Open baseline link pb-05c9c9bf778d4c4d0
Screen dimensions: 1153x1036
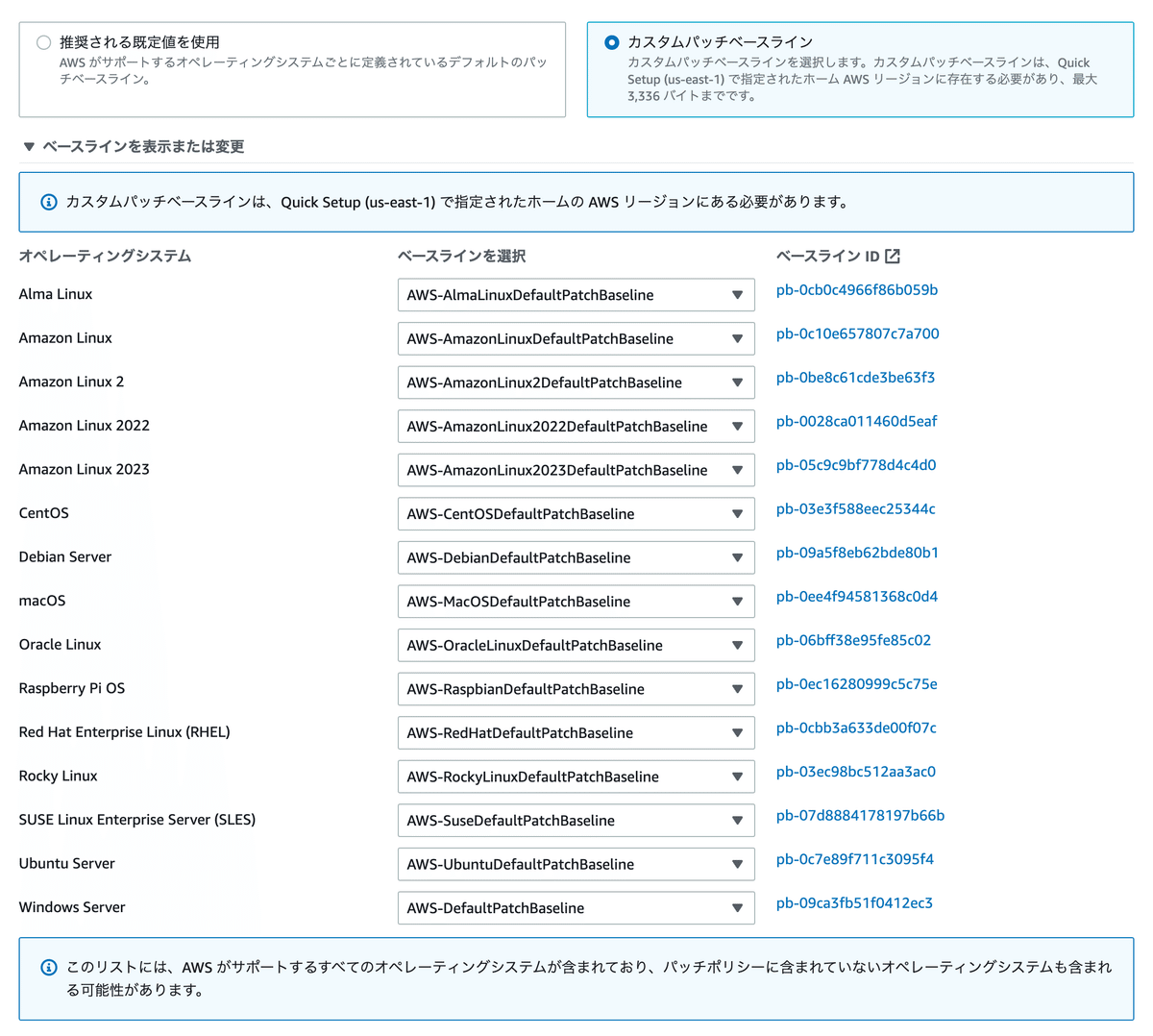point(856,465)
